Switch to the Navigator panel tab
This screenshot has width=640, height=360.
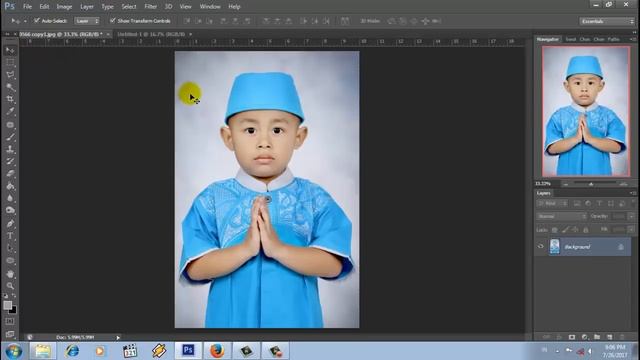(x=548, y=39)
